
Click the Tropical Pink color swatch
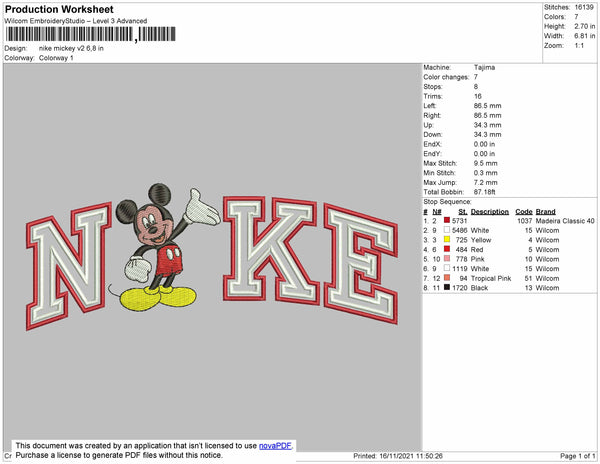[x=447, y=278]
